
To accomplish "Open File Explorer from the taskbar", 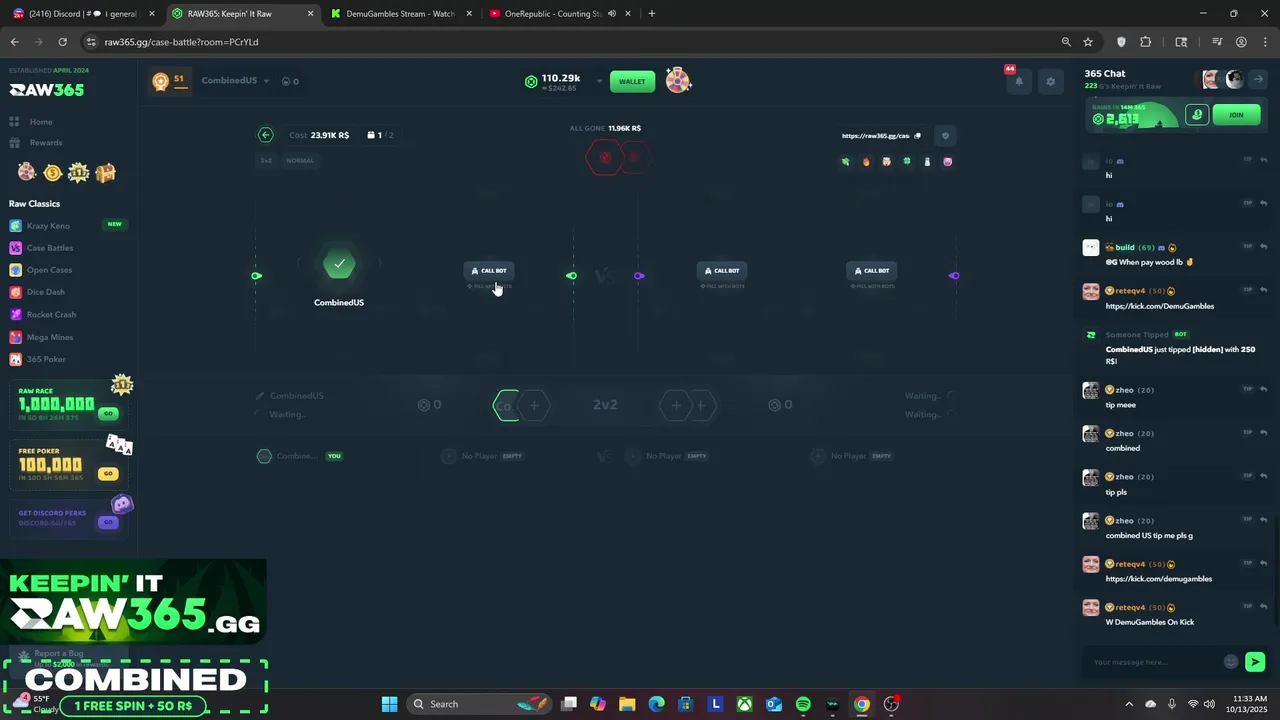I will (x=627, y=704).
